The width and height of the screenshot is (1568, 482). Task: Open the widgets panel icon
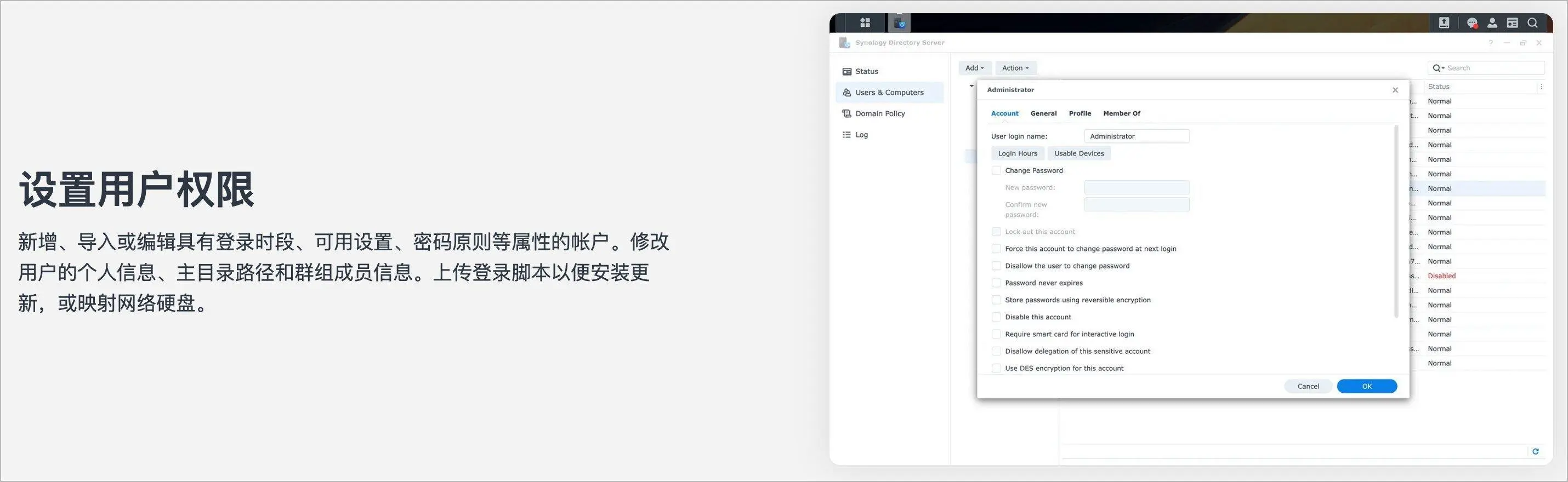[x=1512, y=23]
